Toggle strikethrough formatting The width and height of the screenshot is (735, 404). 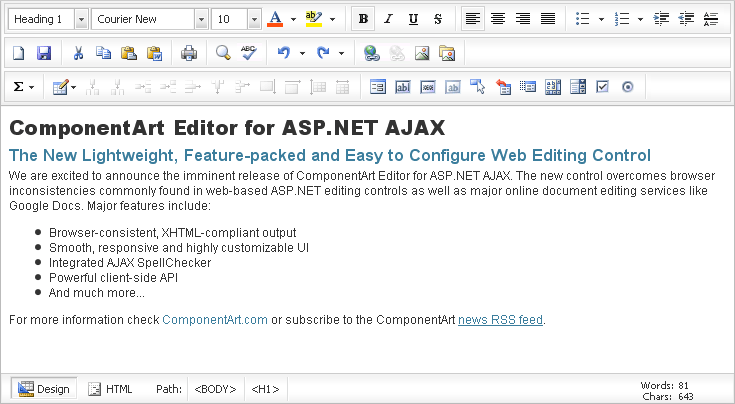coord(437,19)
